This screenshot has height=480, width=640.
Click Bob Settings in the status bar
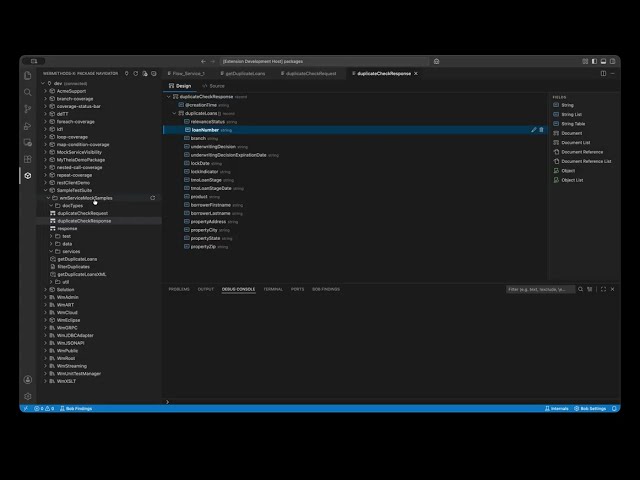pos(590,409)
